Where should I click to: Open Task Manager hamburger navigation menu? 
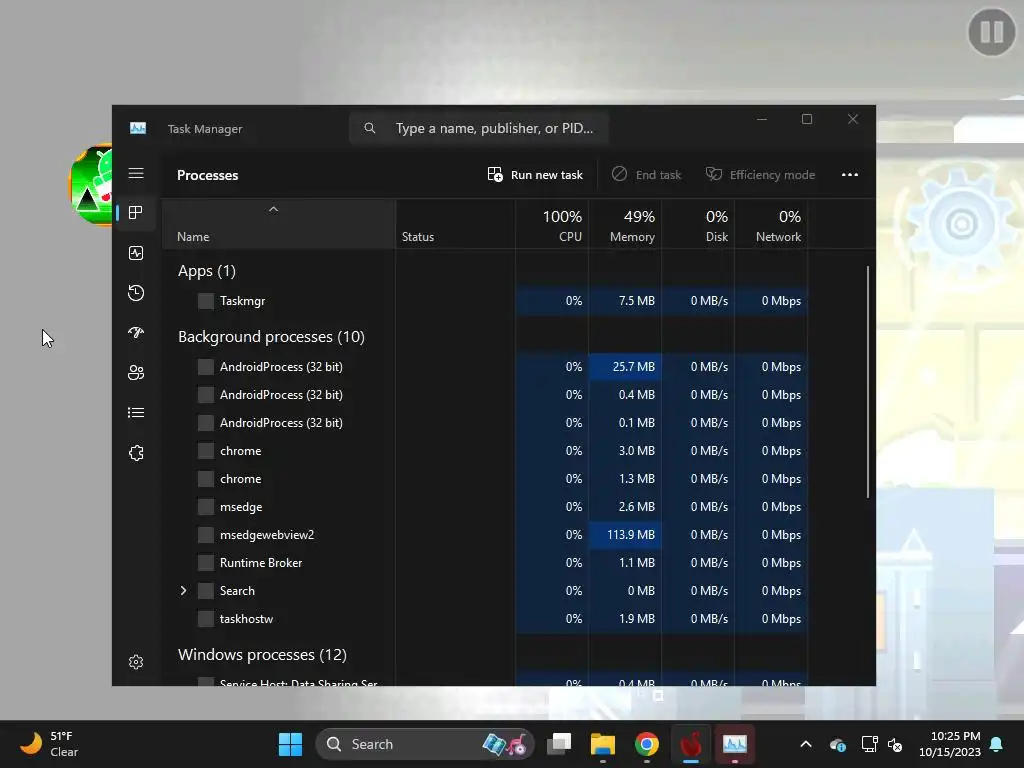pos(136,173)
